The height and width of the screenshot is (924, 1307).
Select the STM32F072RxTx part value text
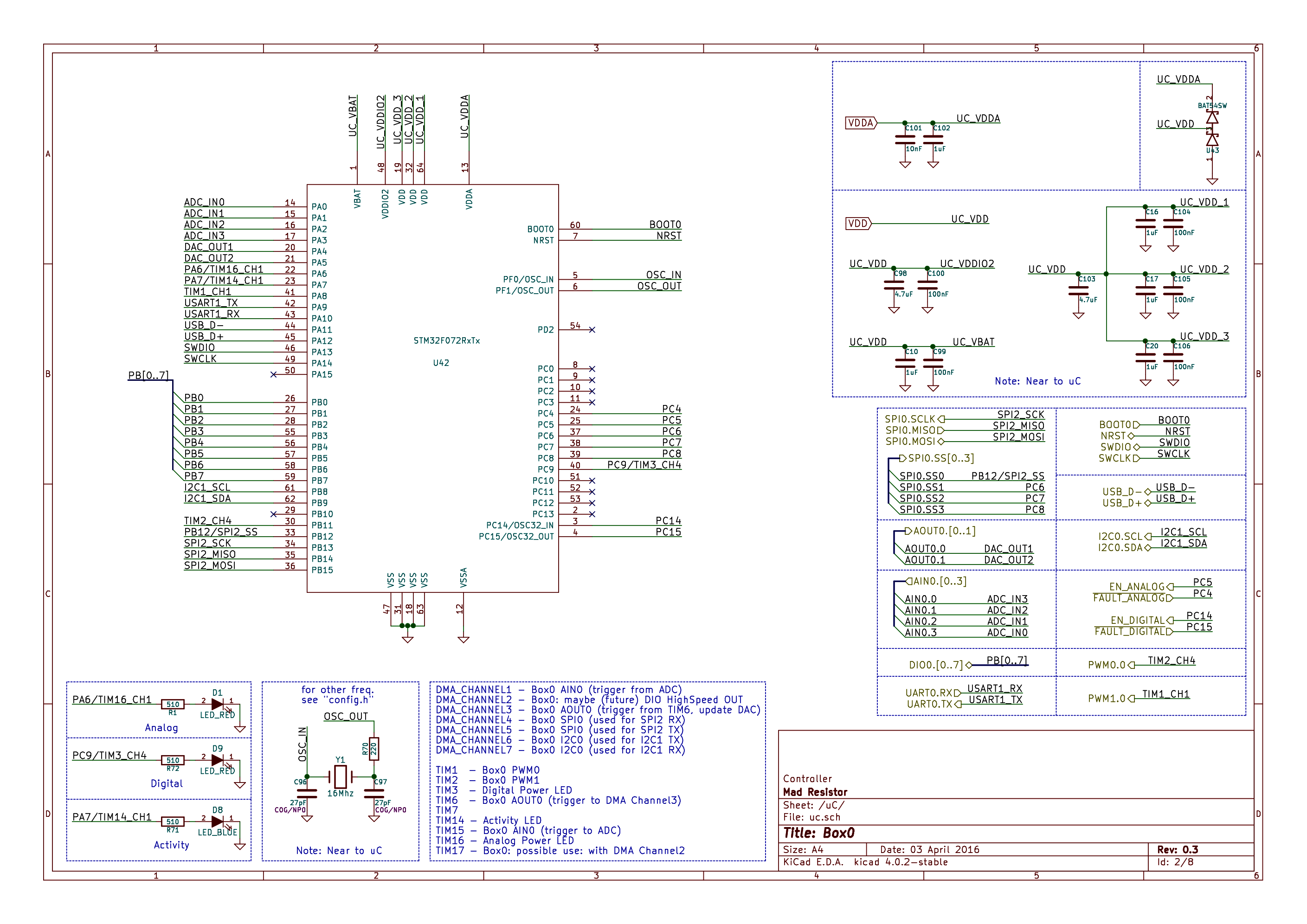click(447, 341)
